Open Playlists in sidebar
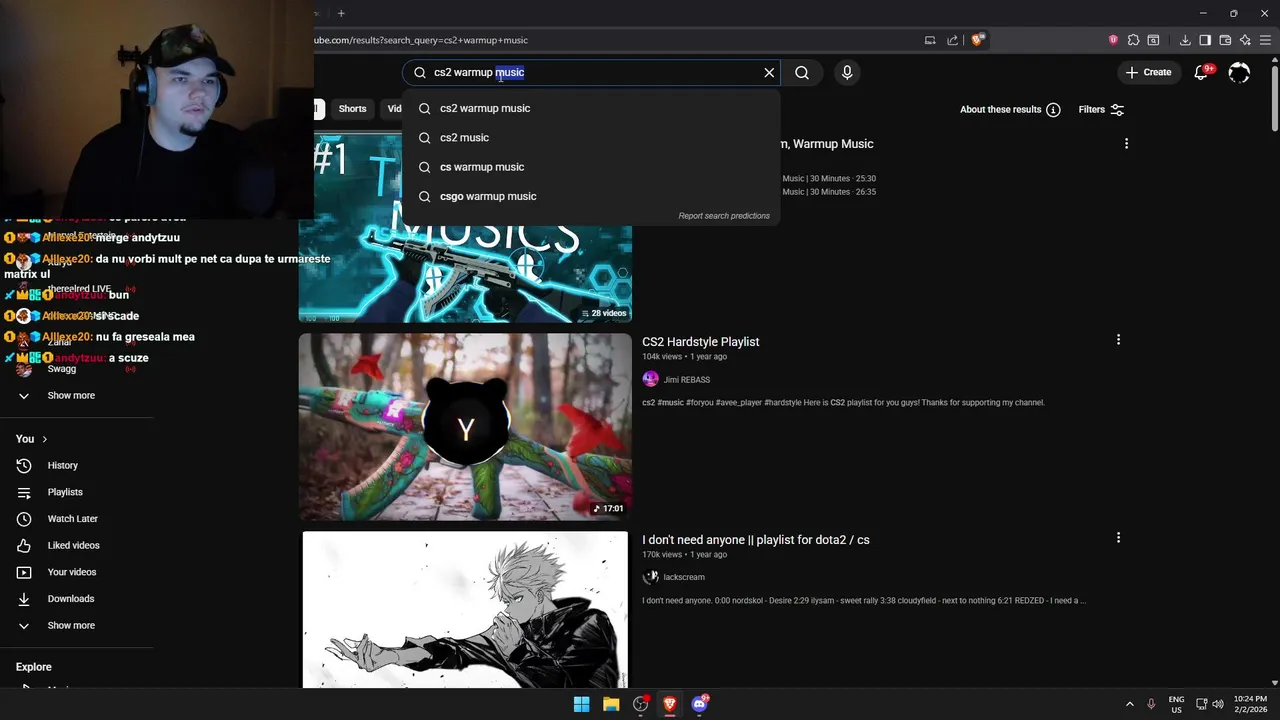 tap(65, 492)
